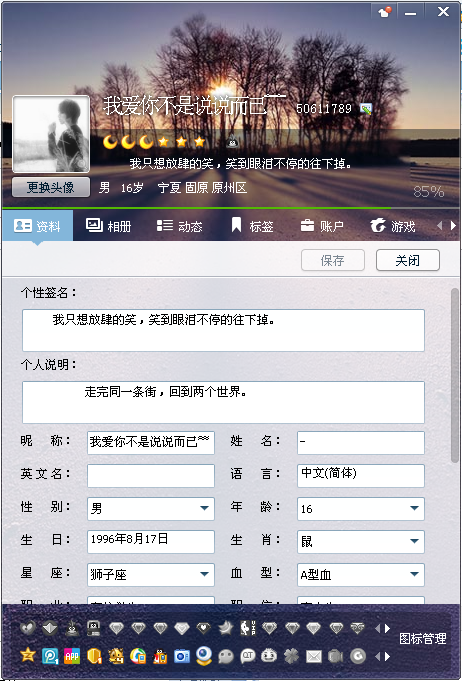
Task: Click the empty 英文名 English name field
Action: pyautogui.click(x=151, y=476)
